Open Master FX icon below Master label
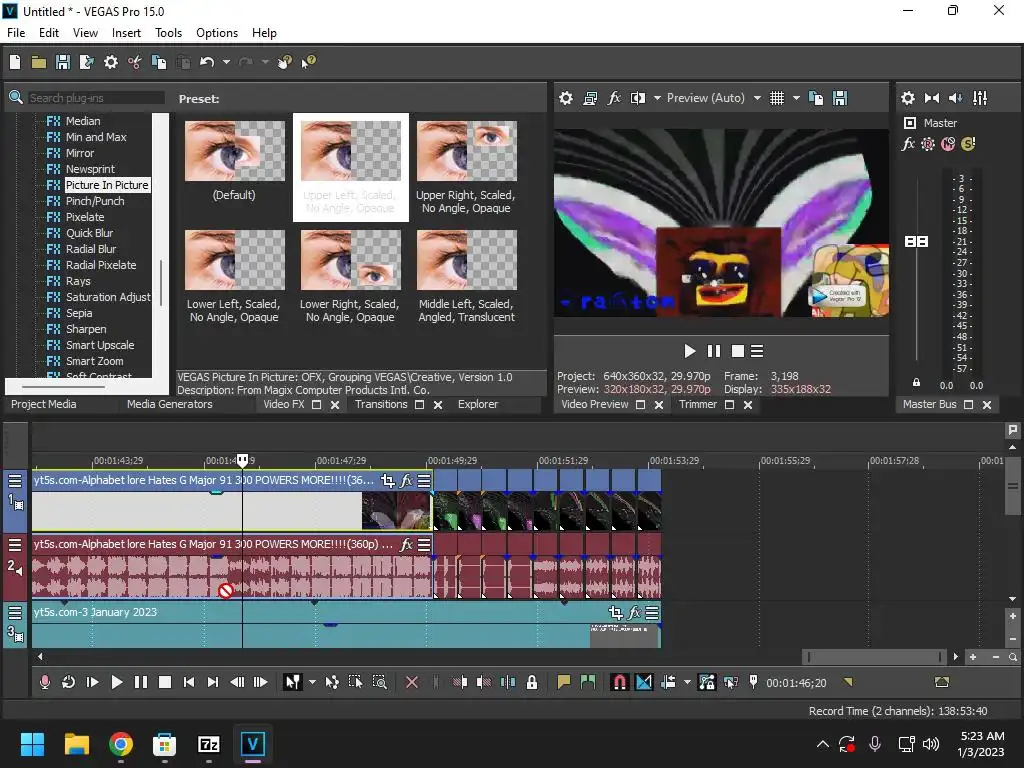This screenshot has width=1024, height=768. pos(908,144)
